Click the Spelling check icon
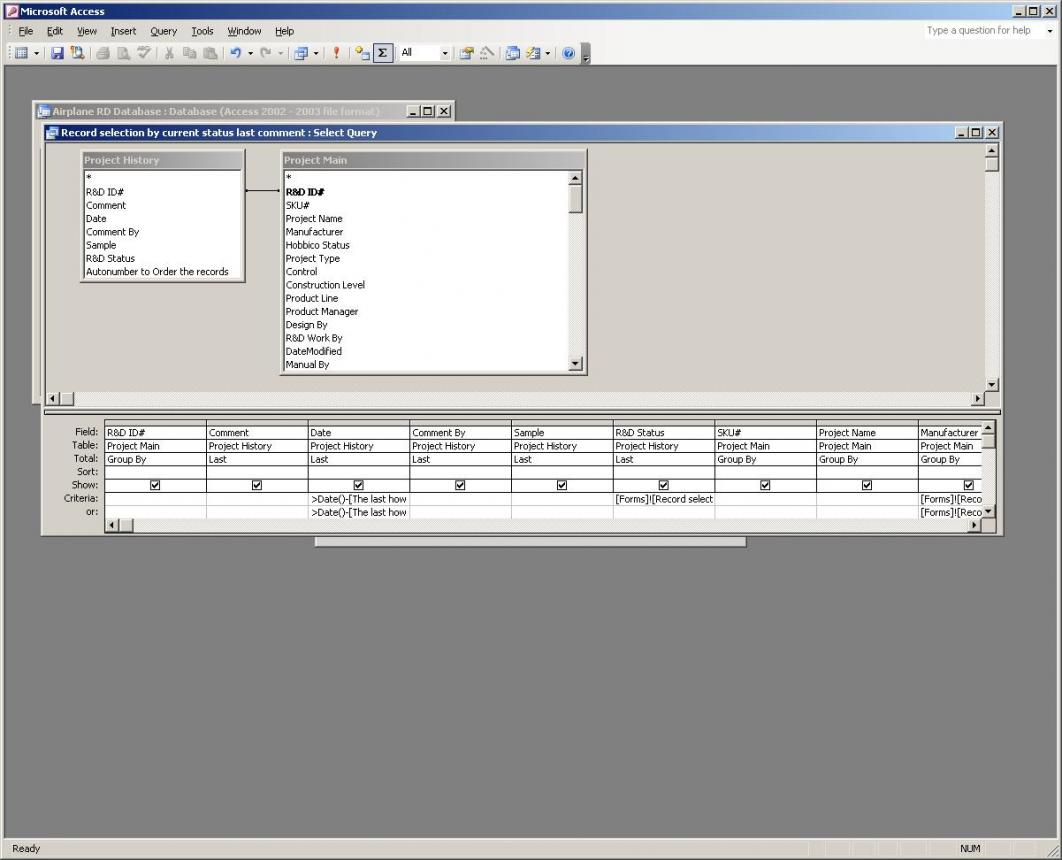 click(x=144, y=53)
